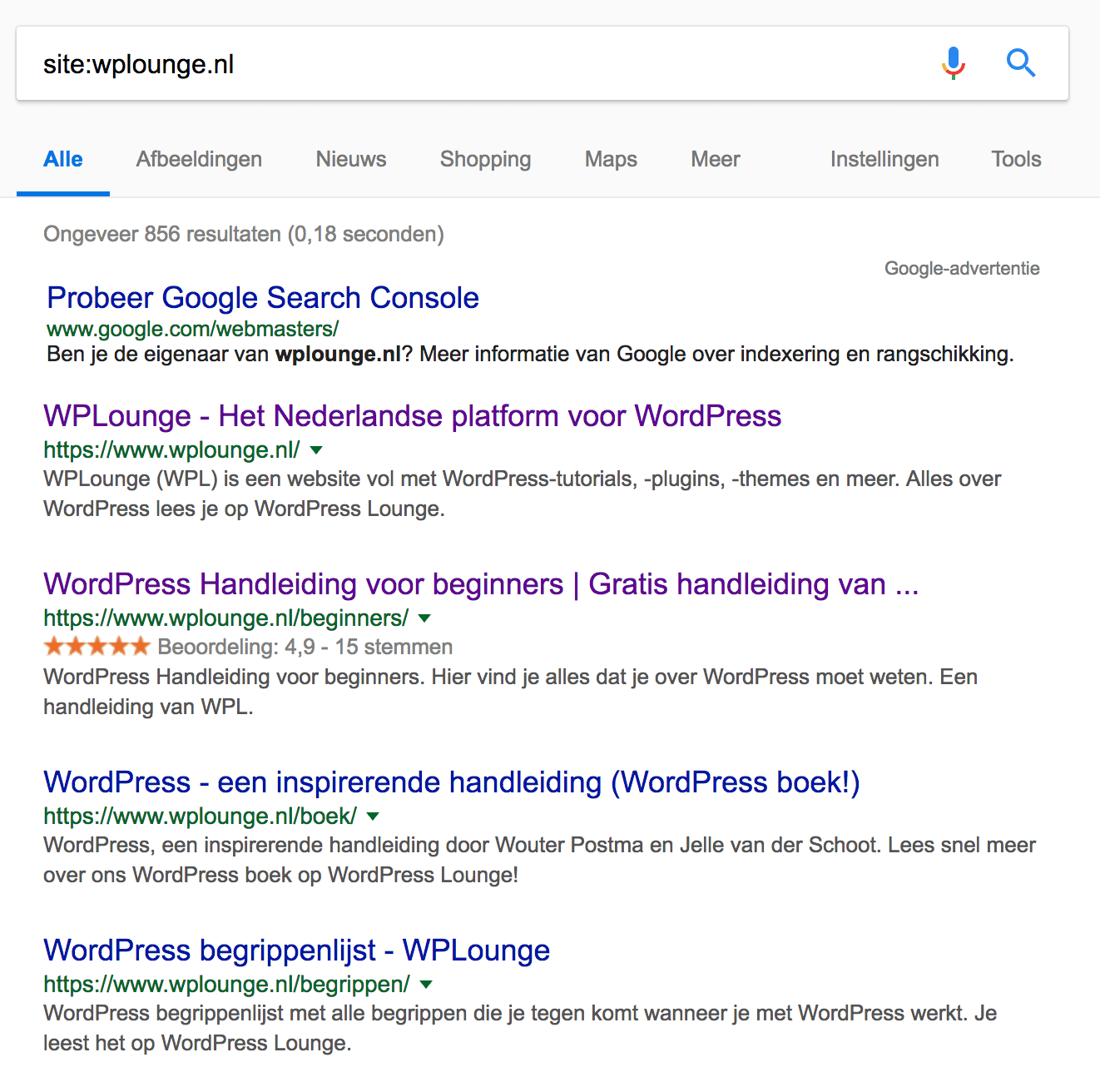The height and width of the screenshot is (1092, 1100).
Task: Expand dropdown arrow next to /beginners/ URL
Action: pos(424,618)
